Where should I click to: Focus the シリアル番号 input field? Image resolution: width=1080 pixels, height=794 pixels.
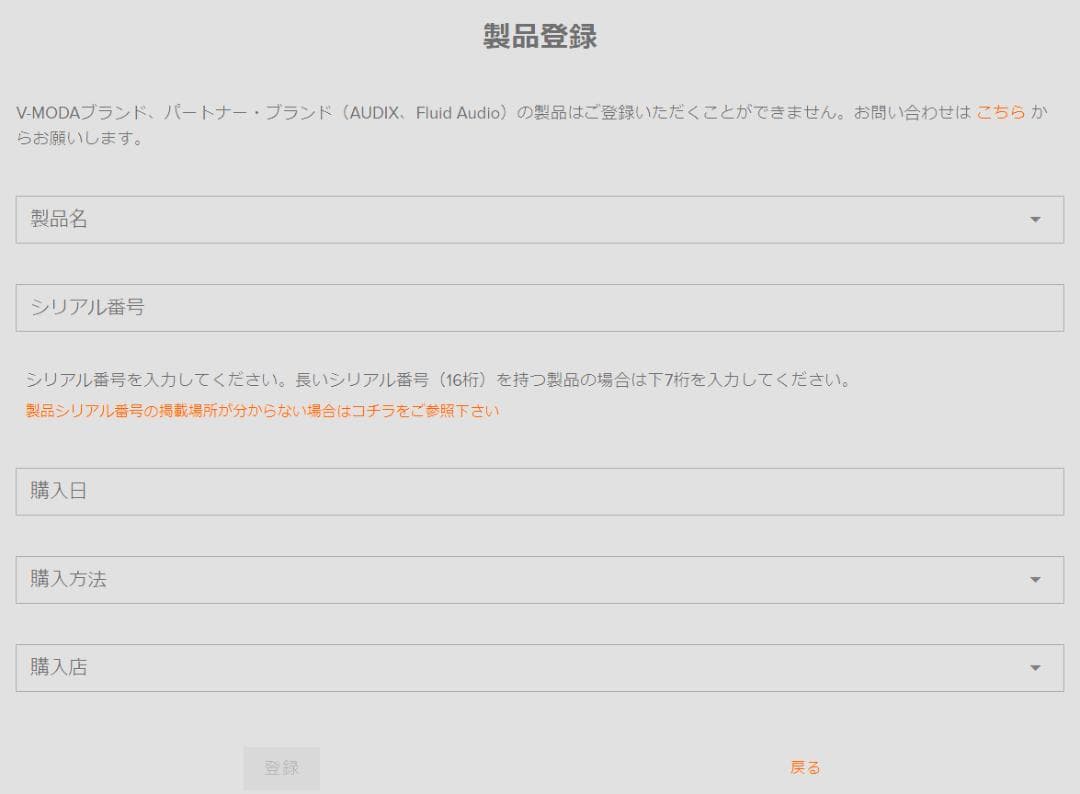click(x=539, y=308)
